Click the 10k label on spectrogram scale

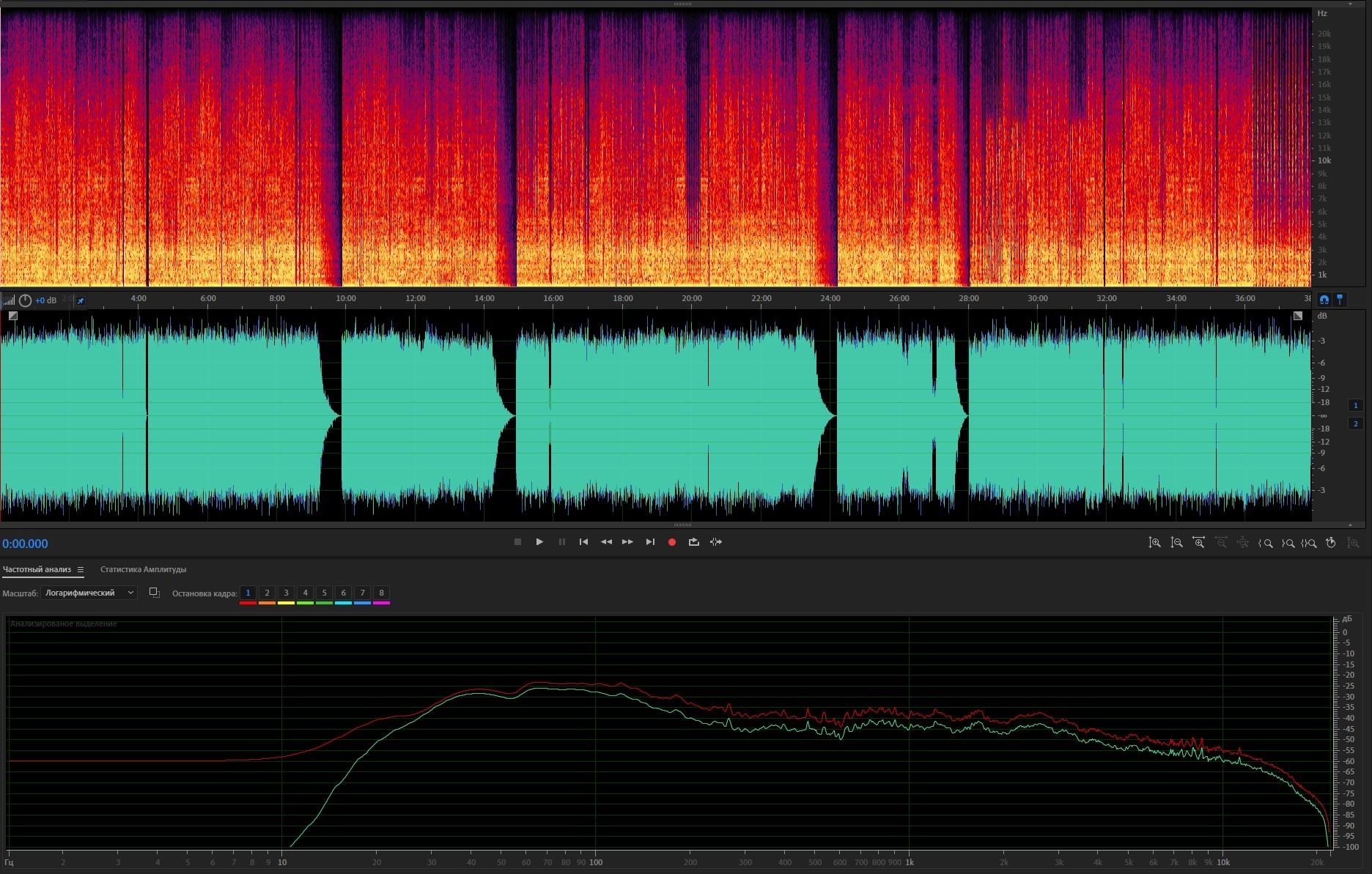click(1324, 160)
